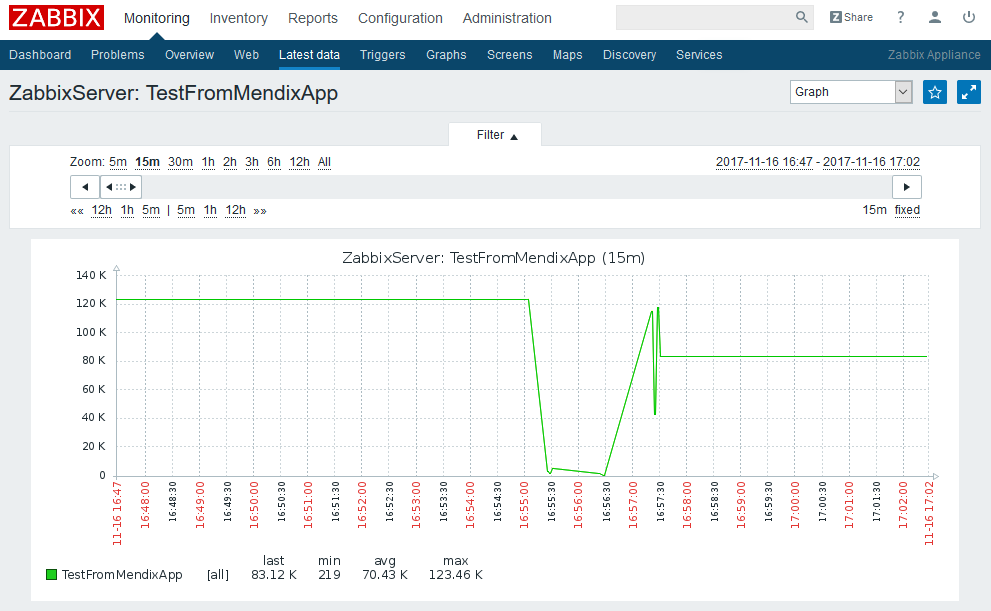
Task: Click the sign out power icon
Action: tap(968, 18)
